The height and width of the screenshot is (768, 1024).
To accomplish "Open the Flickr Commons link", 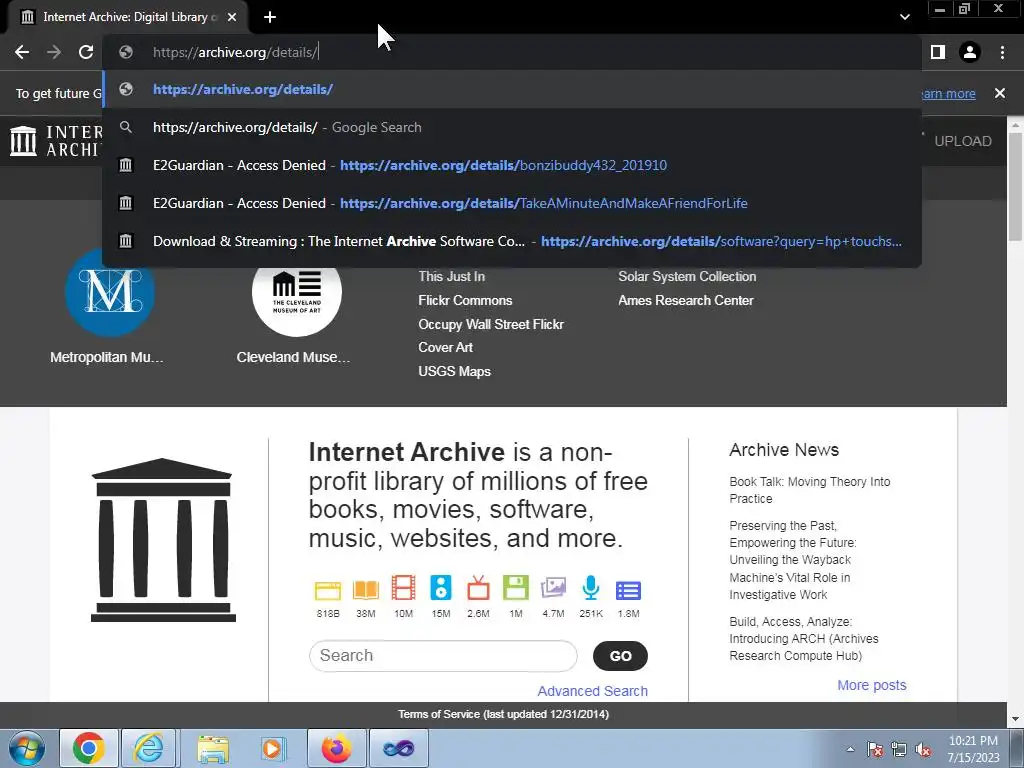I will tap(465, 300).
